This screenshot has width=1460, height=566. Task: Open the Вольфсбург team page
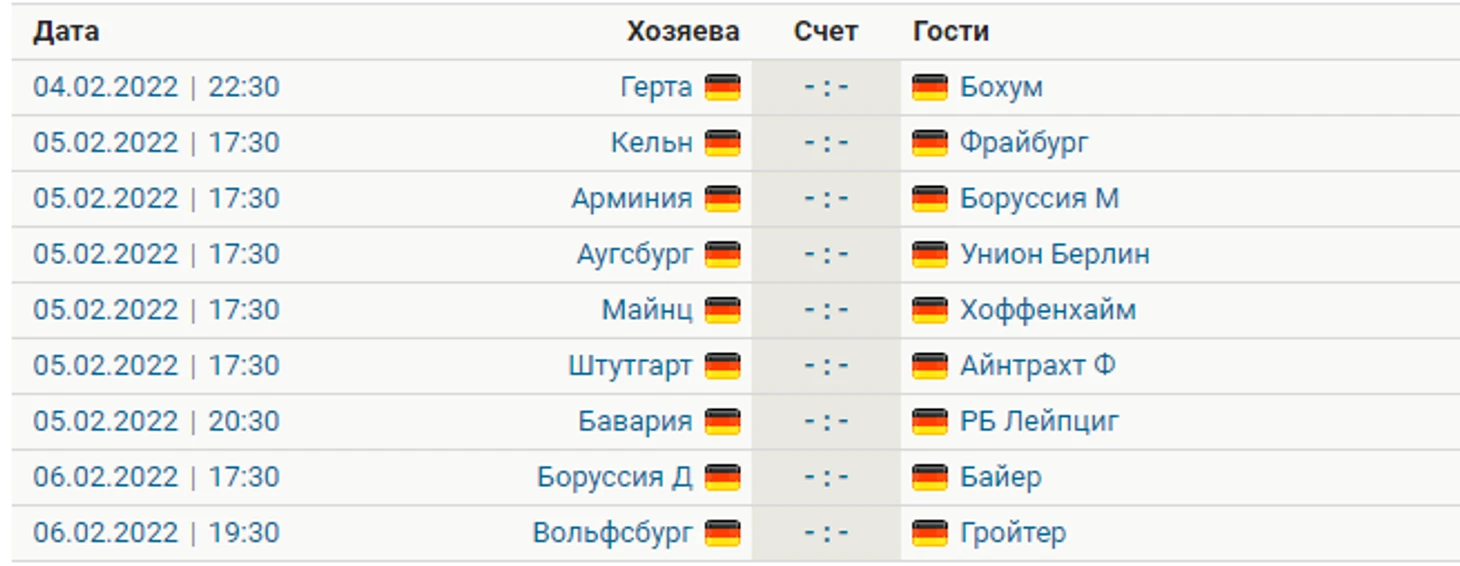click(x=612, y=533)
